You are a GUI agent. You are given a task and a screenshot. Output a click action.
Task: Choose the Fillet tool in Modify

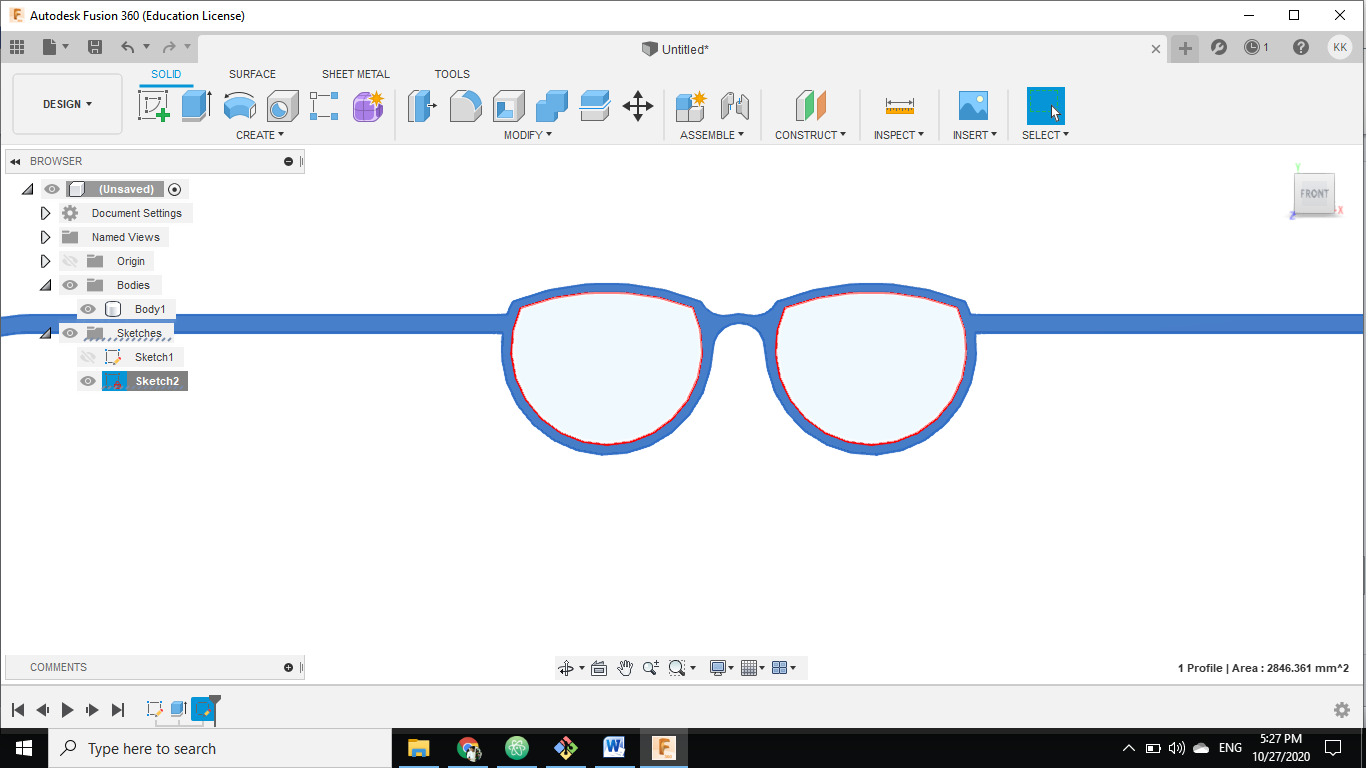(465, 105)
